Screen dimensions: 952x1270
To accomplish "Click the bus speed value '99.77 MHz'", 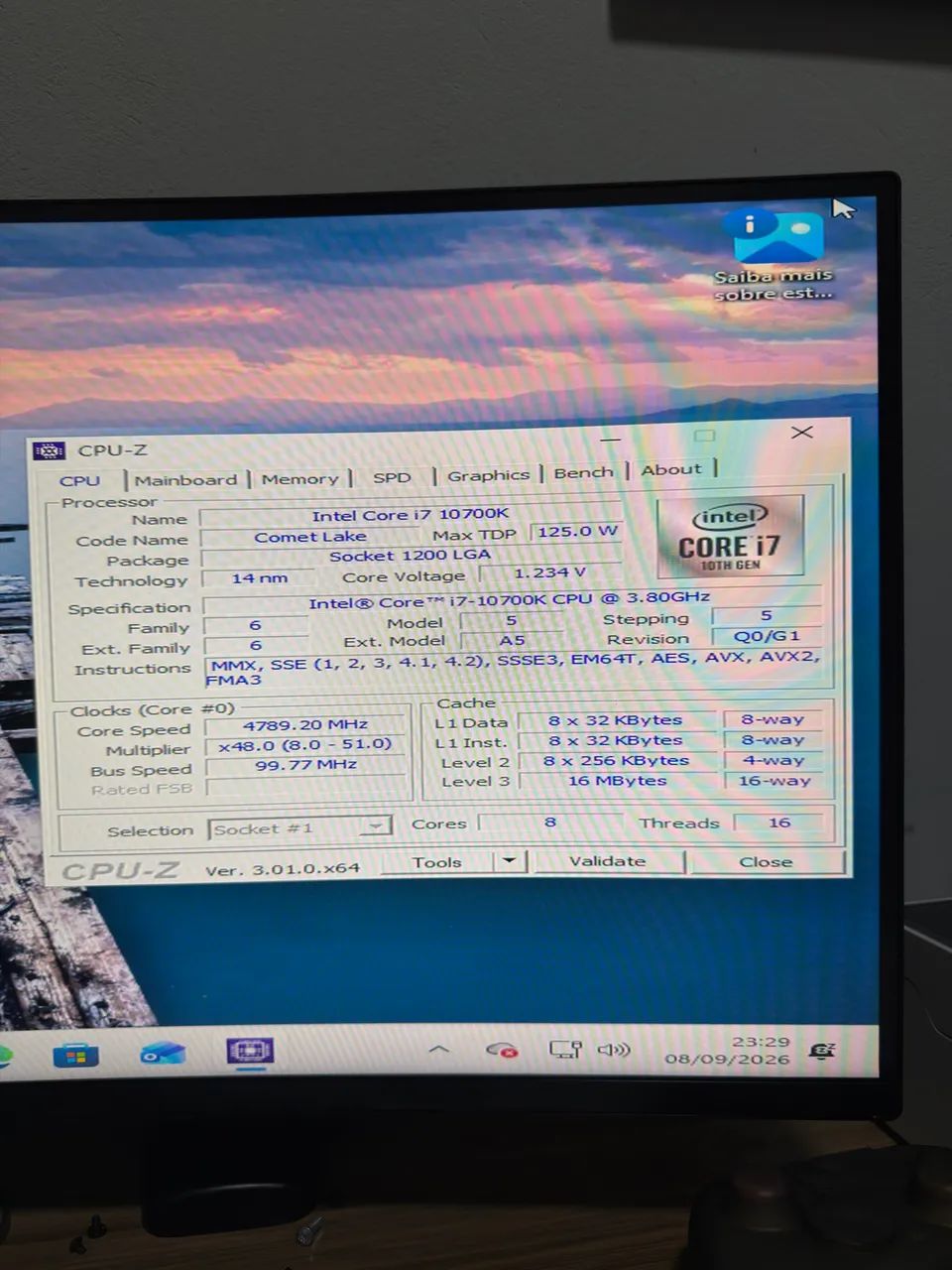I will [305, 765].
